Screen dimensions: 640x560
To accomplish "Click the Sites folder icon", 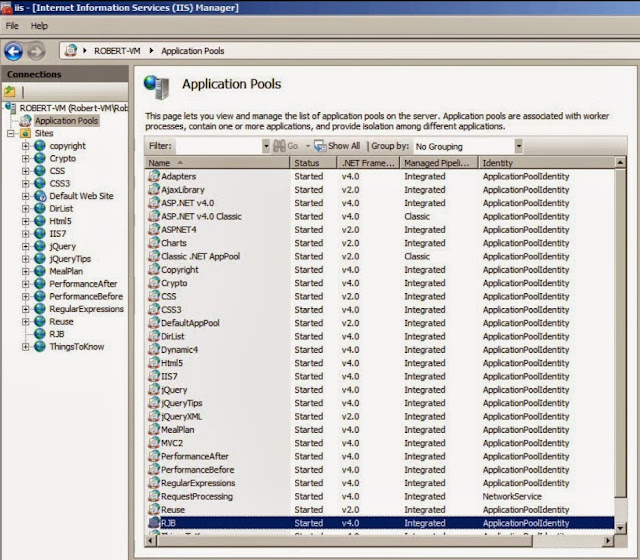I will (25, 133).
